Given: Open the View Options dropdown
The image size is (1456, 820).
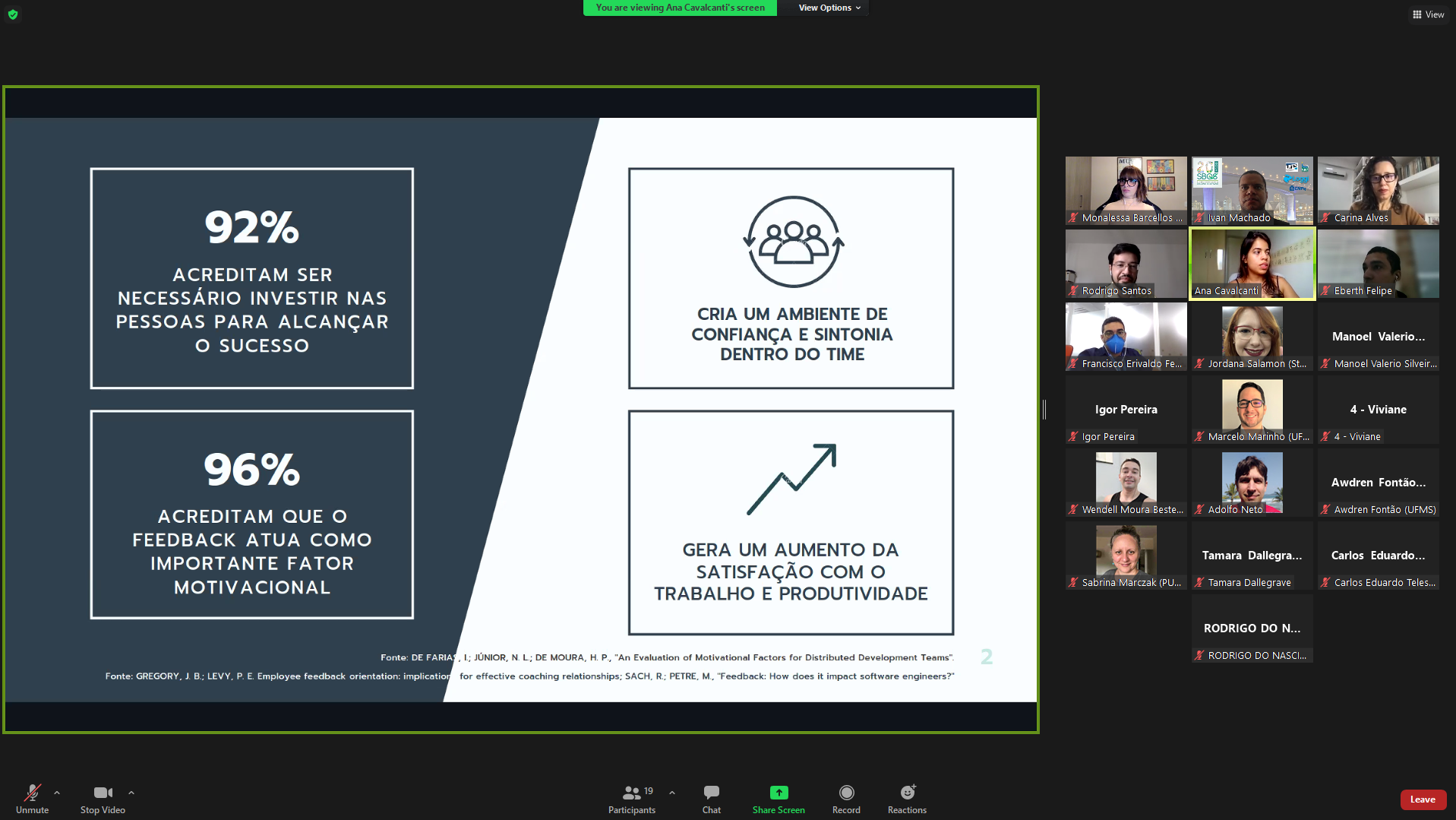Looking at the screenshot, I should click(x=829, y=8).
